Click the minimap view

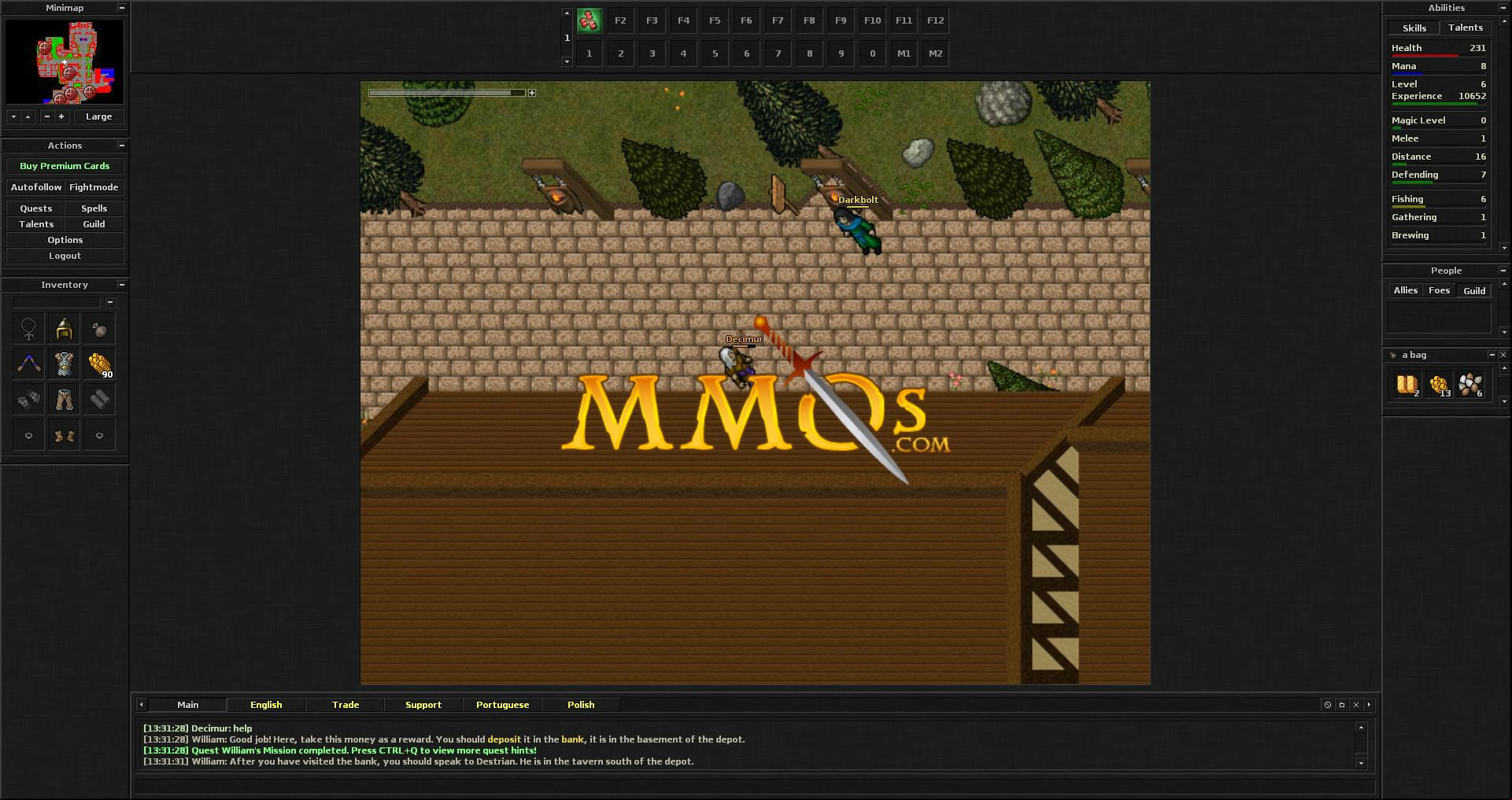click(x=65, y=61)
